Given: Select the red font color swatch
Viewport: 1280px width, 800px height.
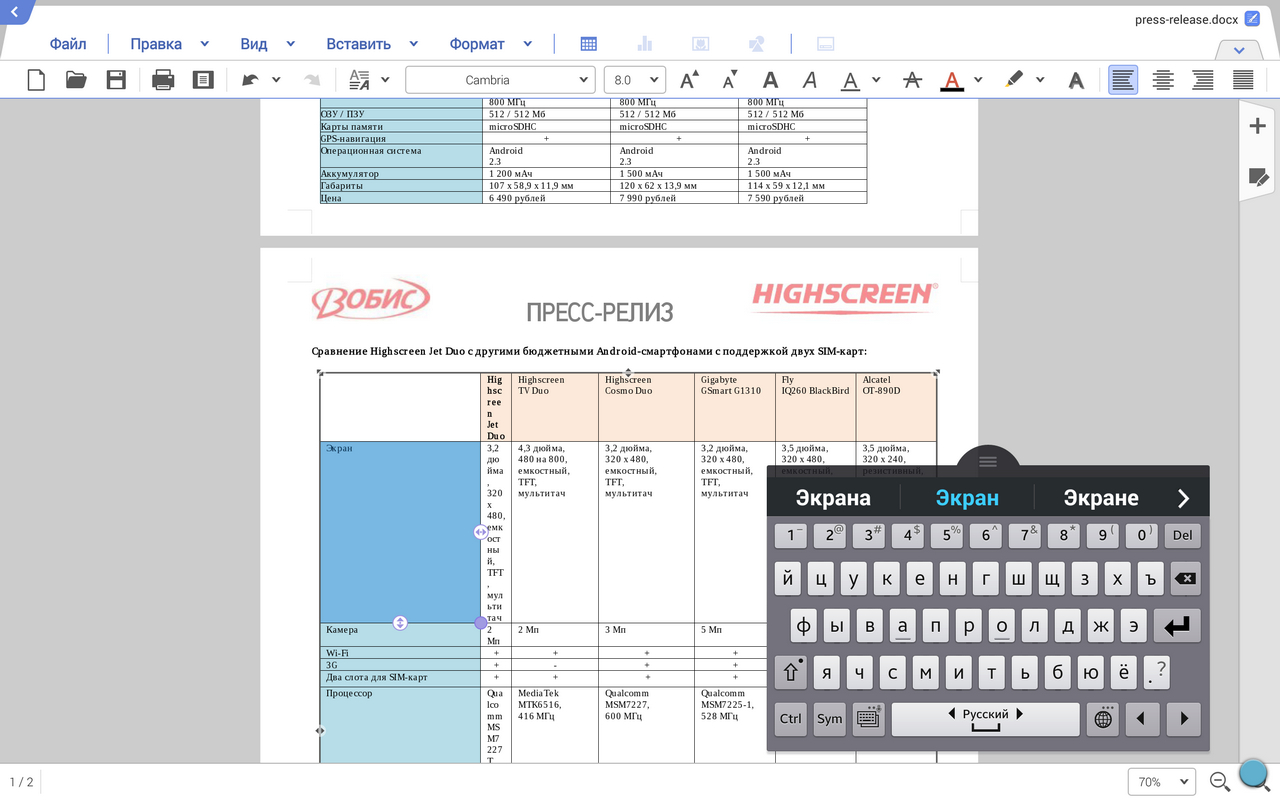Looking at the screenshot, I should (x=952, y=80).
